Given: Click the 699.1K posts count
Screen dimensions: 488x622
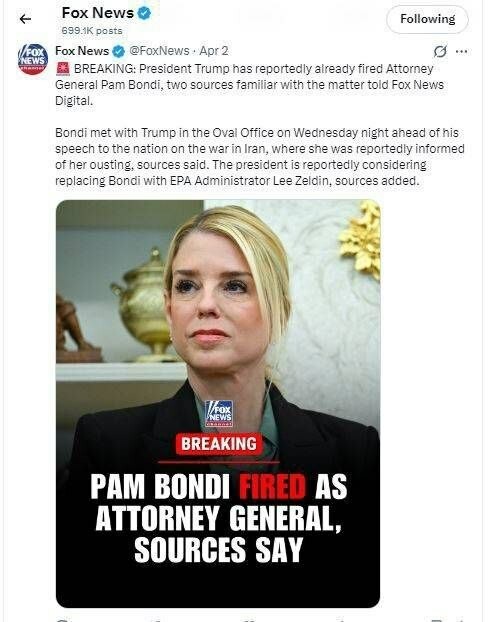Looking at the screenshot, I should click(92, 31).
